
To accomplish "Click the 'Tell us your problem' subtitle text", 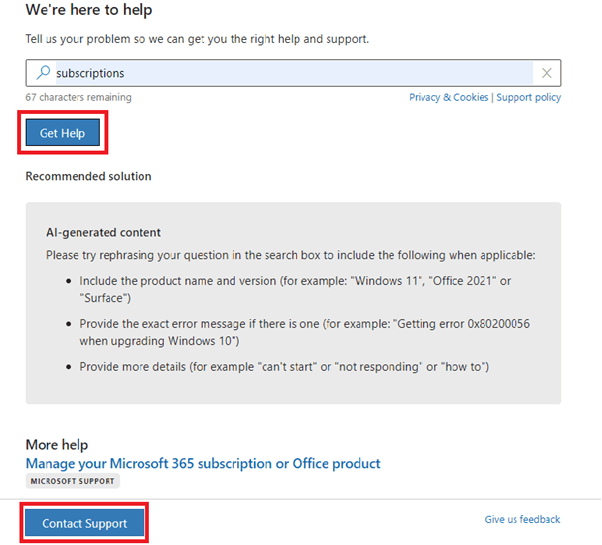I will point(197,39).
